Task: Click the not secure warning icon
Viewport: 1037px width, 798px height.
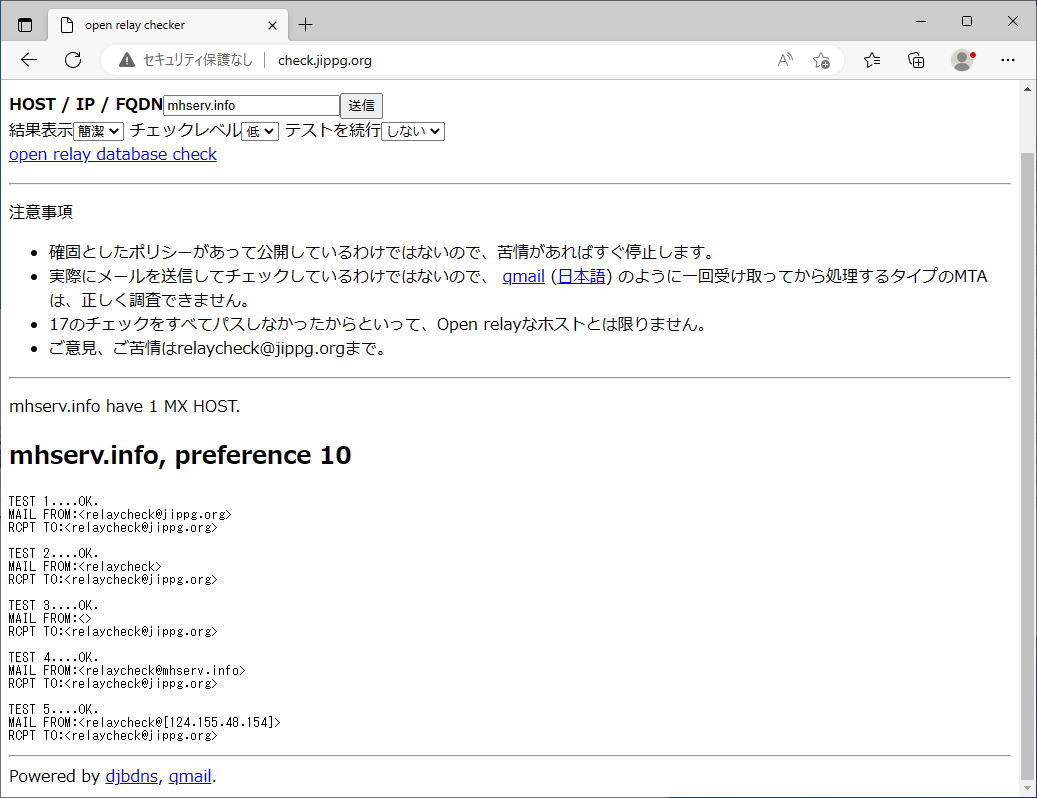Action: [126, 60]
